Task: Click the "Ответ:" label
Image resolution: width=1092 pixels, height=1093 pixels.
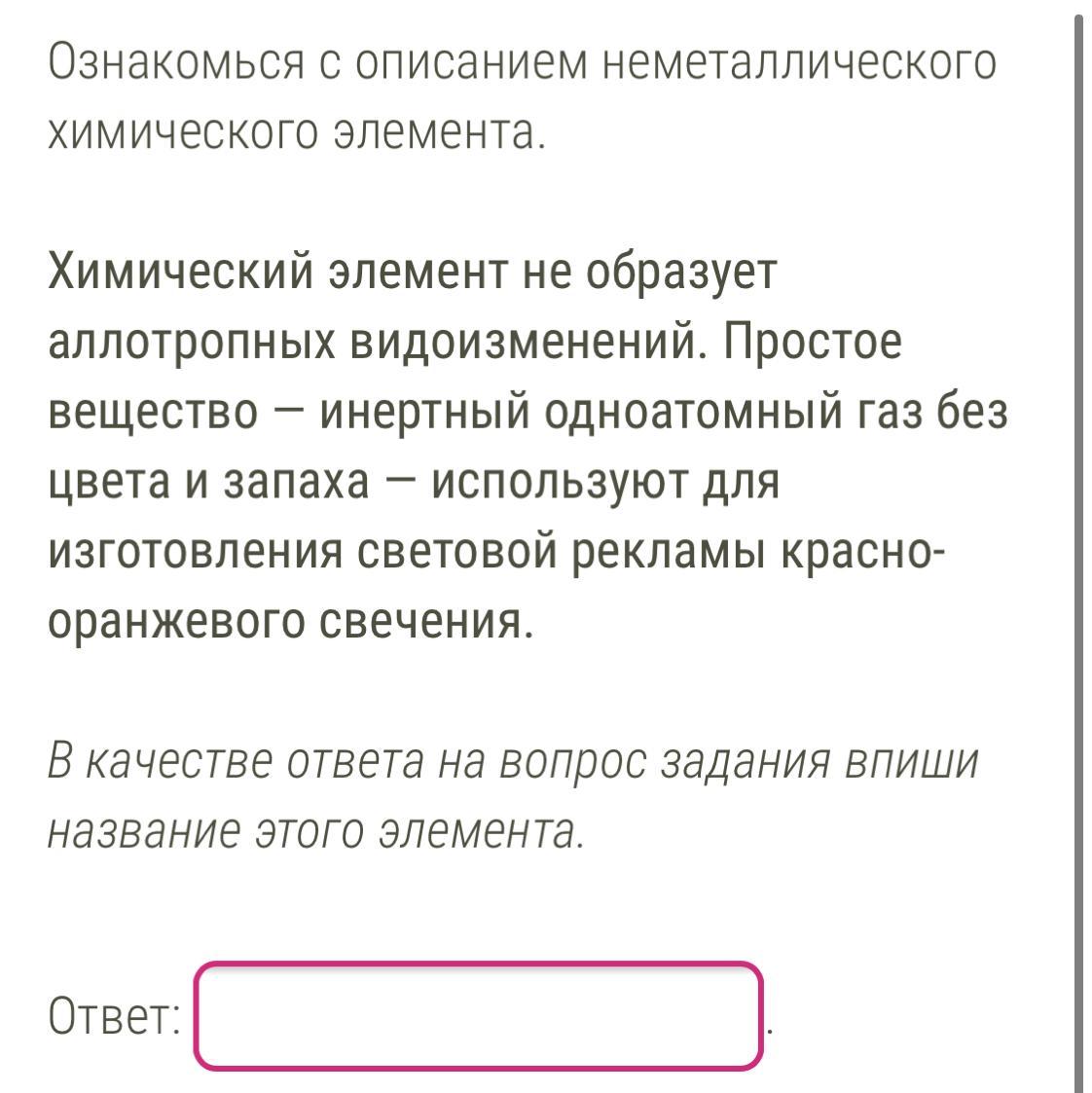Action: (115, 1018)
